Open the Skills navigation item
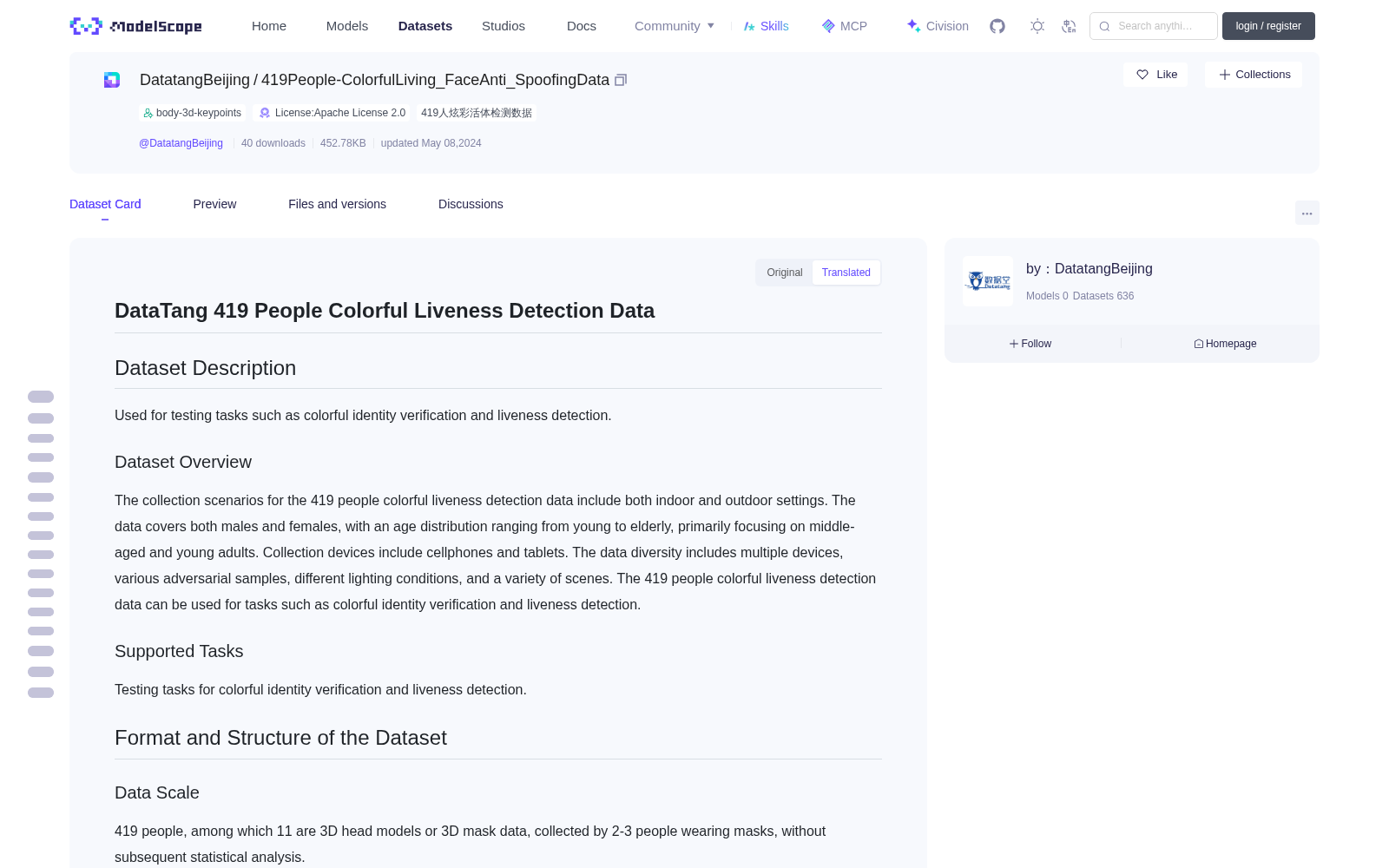The image size is (1389, 868). pyautogui.click(x=767, y=26)
